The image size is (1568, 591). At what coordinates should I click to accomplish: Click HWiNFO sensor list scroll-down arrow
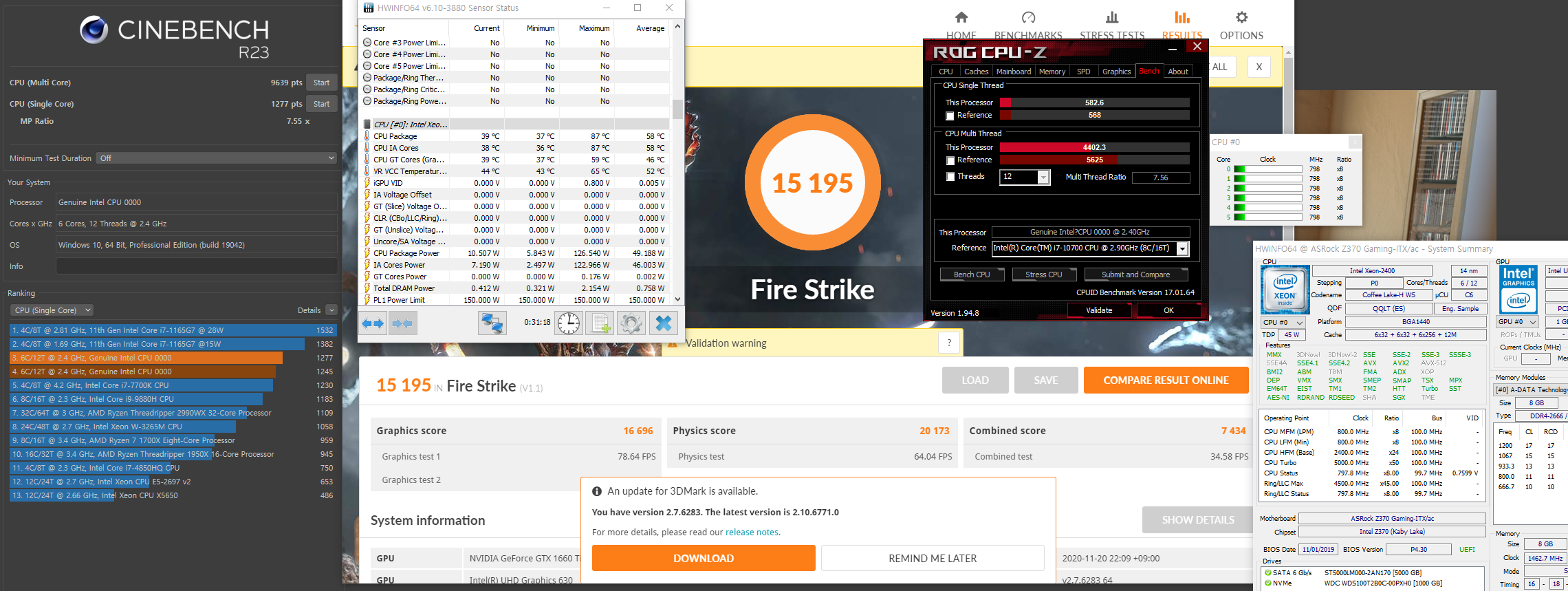pyautogui.click(x=677, y=299)
